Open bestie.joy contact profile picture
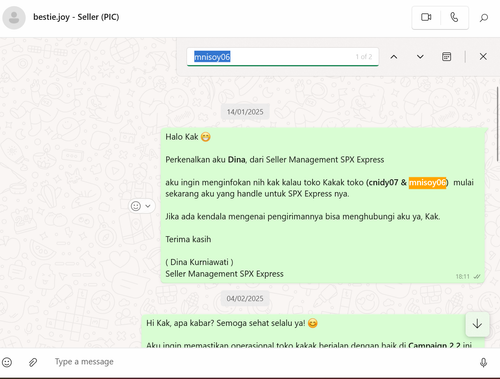The image size is (500, 379). coord(14,18)
